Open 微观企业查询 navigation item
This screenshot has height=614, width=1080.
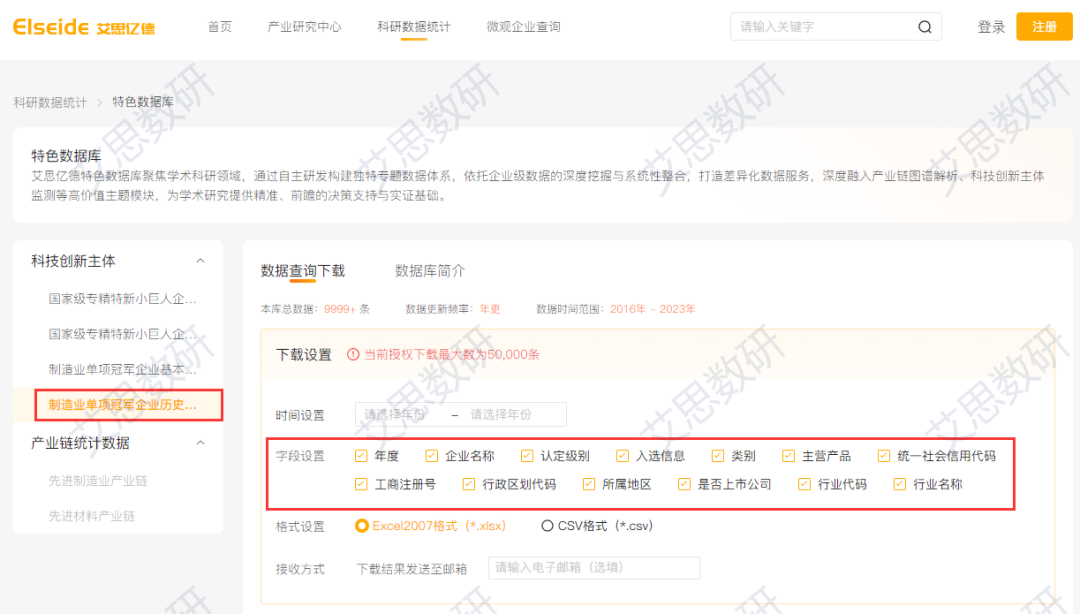[523, 27]
